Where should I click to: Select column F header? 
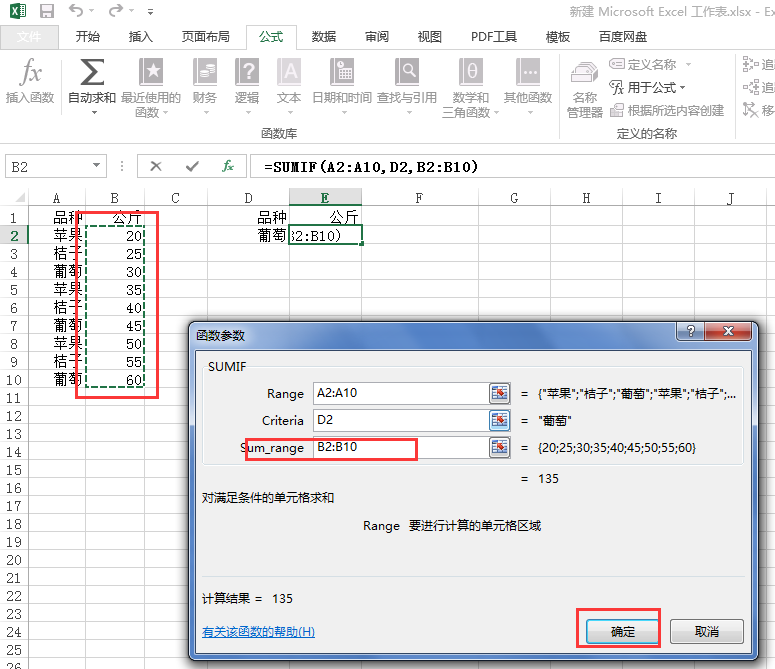click(x=420, y=198)
